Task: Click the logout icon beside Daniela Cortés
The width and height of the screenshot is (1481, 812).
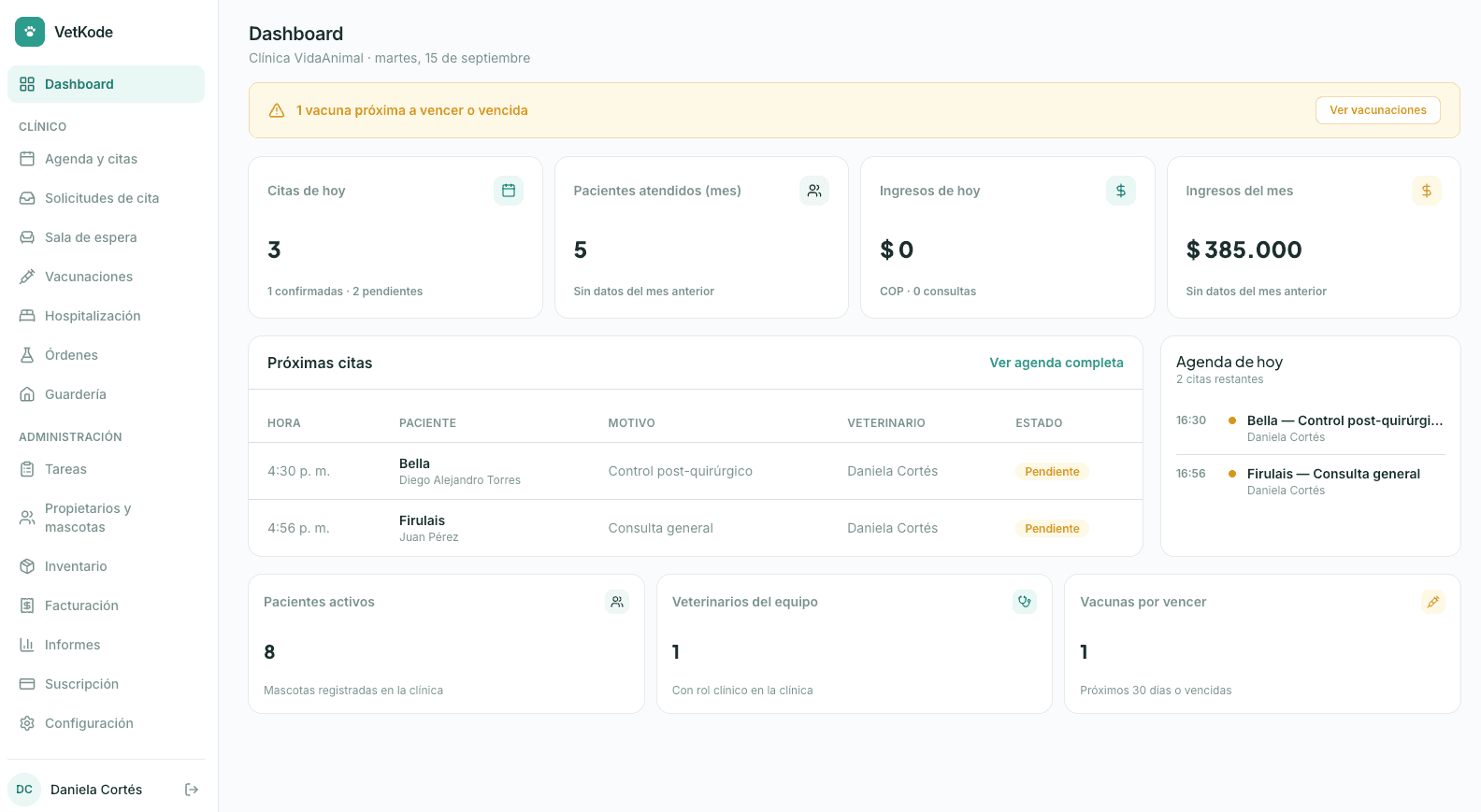Action: (192, 790)
